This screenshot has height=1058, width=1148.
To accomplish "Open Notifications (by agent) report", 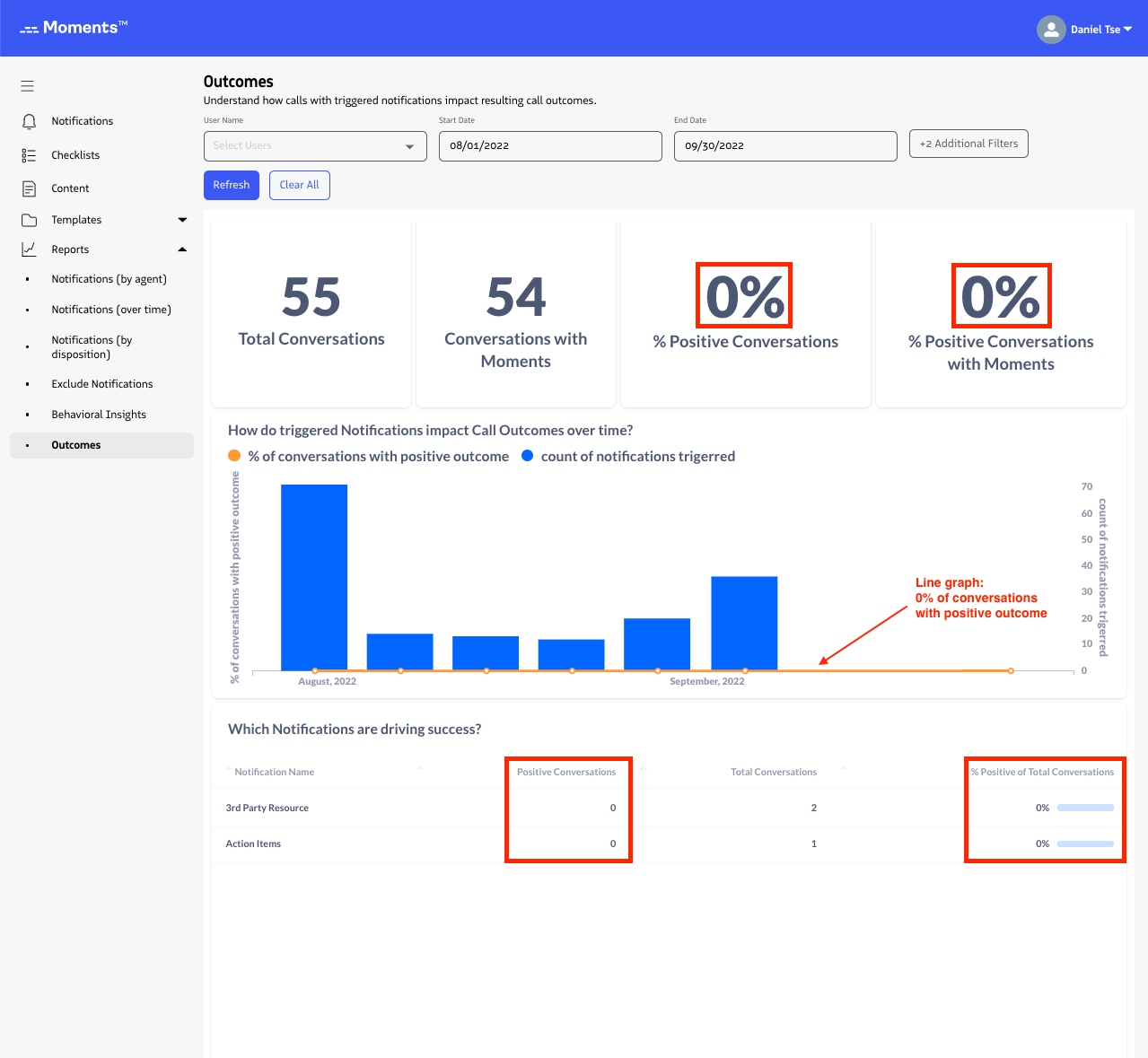I will tap(109, 279).
